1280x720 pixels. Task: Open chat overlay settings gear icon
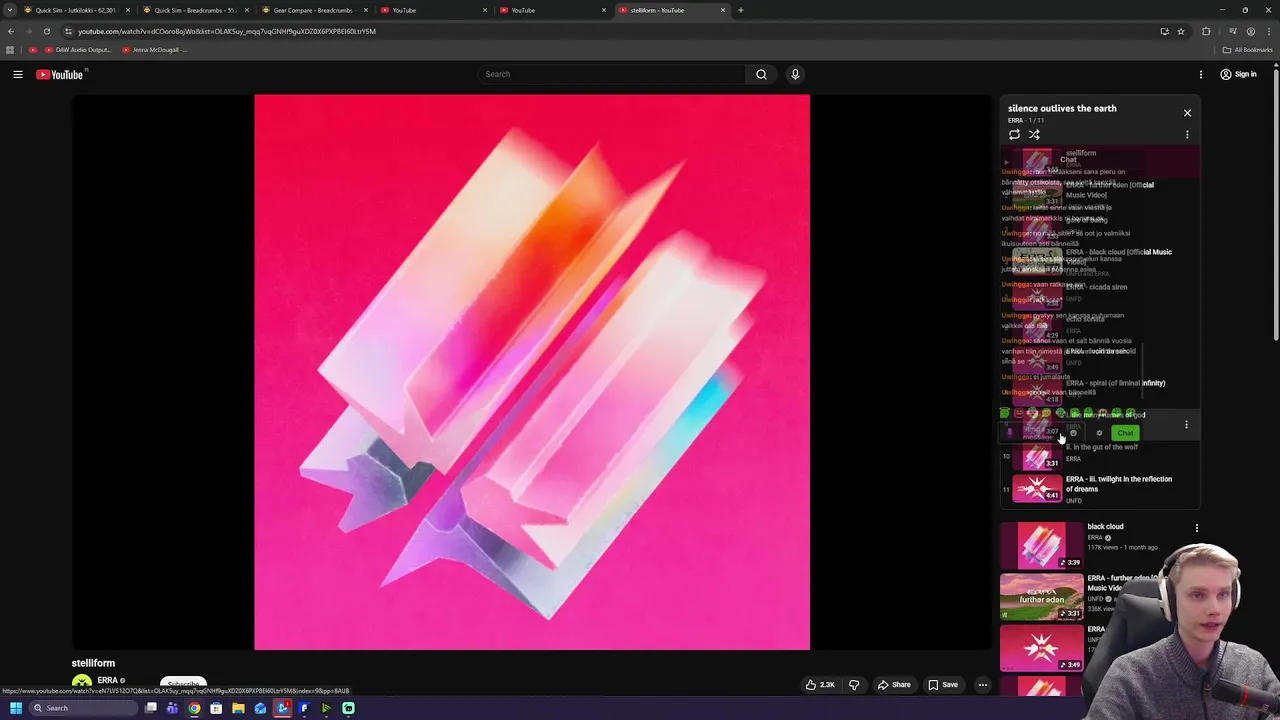tap(1099, 433)
